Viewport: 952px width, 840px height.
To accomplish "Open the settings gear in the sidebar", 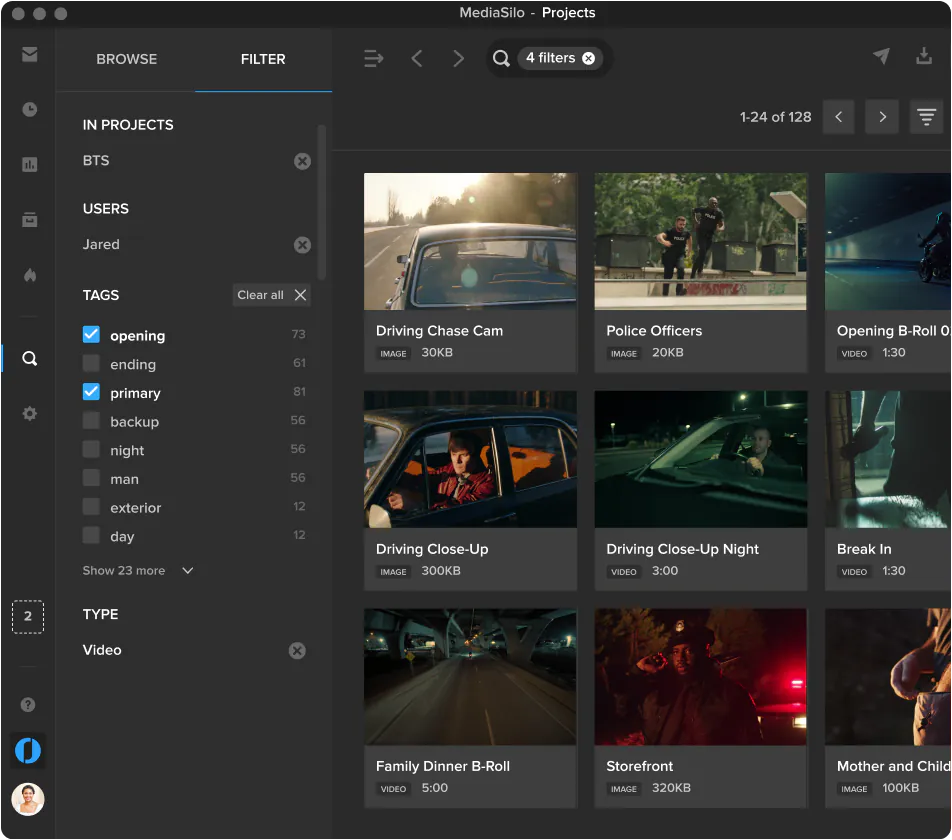I will [29, 413].
